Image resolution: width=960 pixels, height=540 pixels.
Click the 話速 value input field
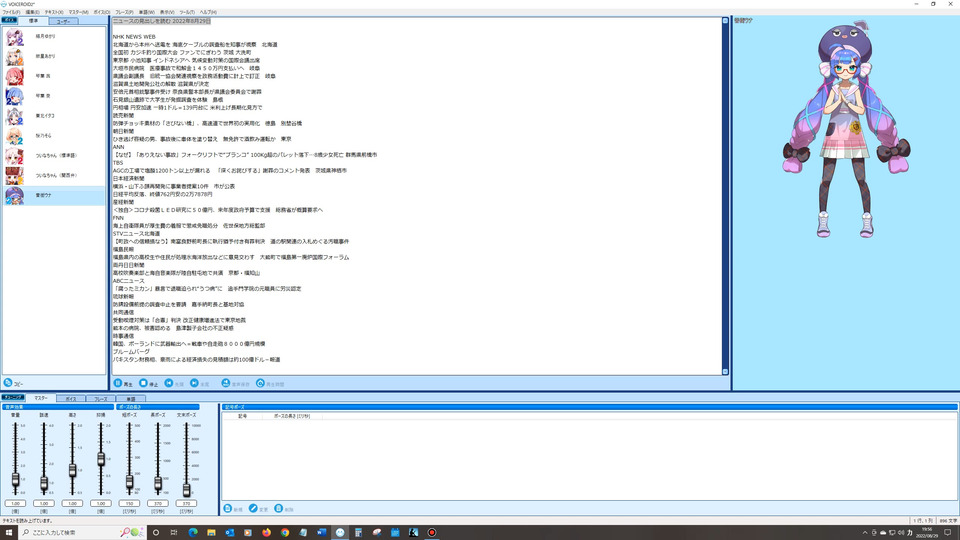(x=44, y=503)
